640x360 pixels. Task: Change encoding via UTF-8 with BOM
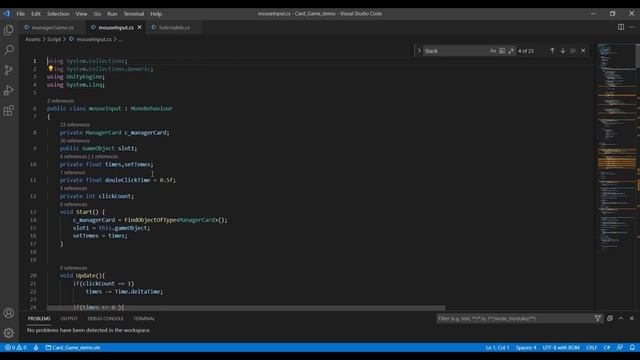tap(561, 348)
